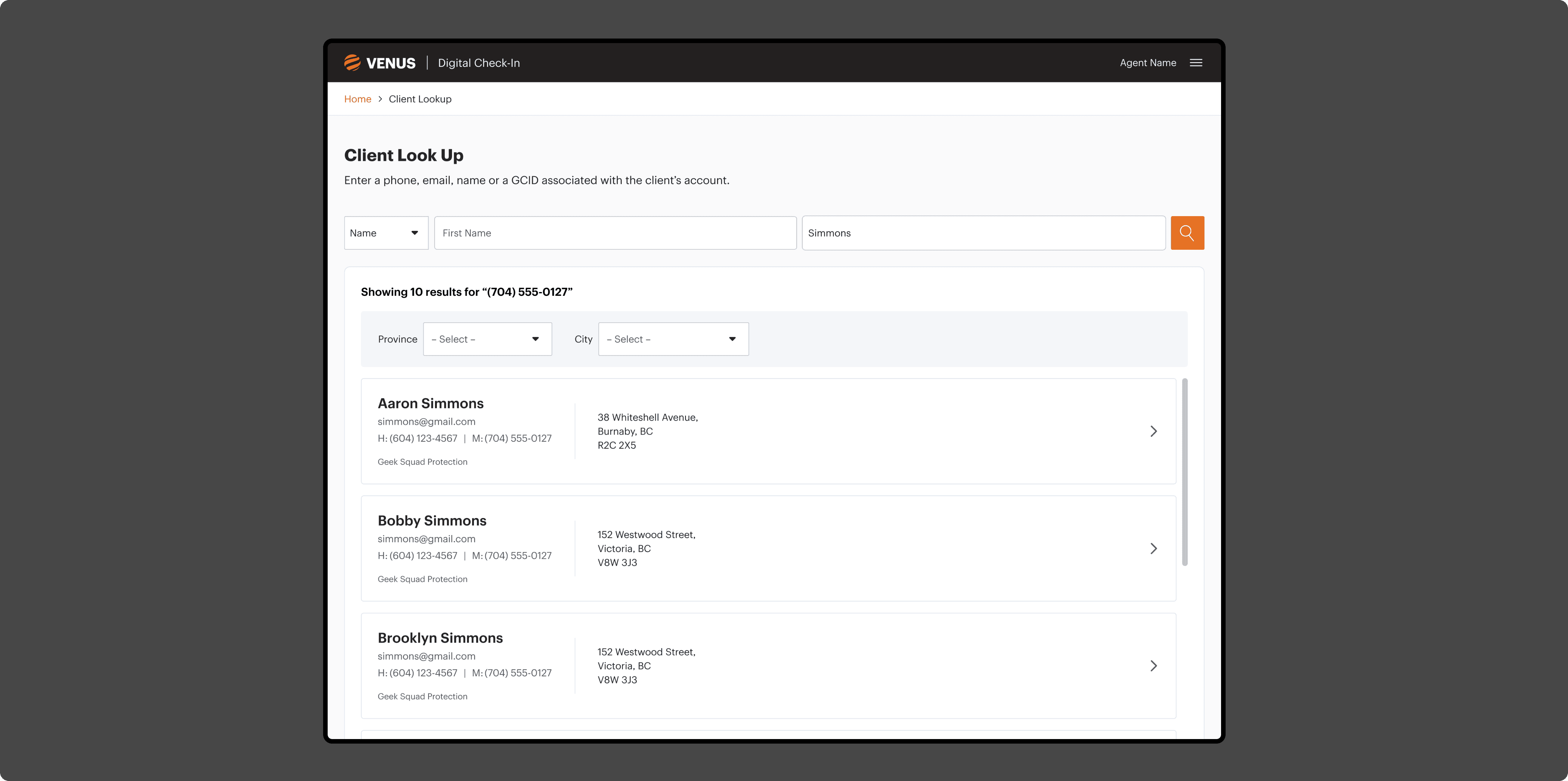Click the orange search magnifier button
1568x781 pixels.
pyautogui.click(x=1187, y=232)
